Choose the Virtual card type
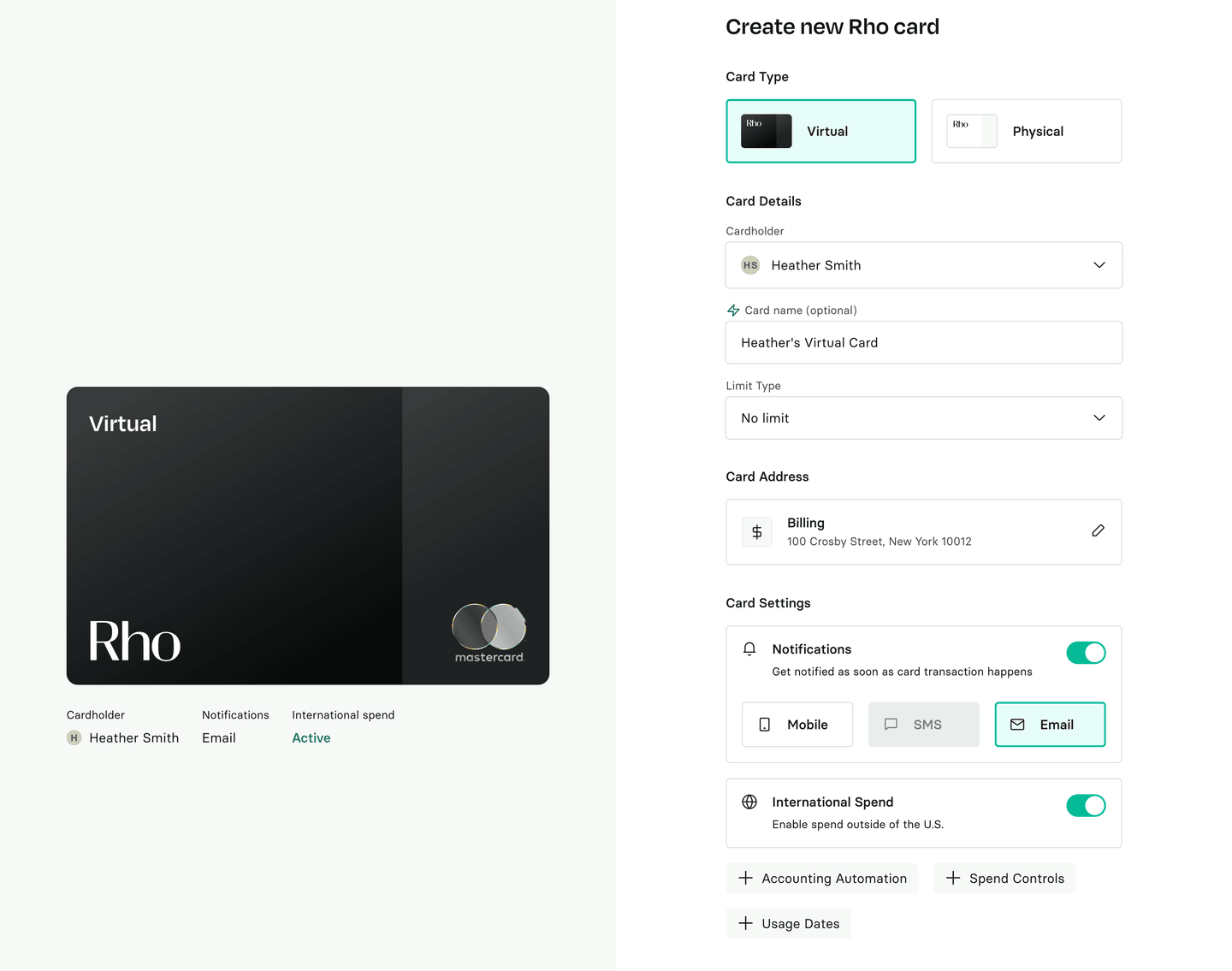The height and width of the screenshot is (971, 1232). coord(820,132)
